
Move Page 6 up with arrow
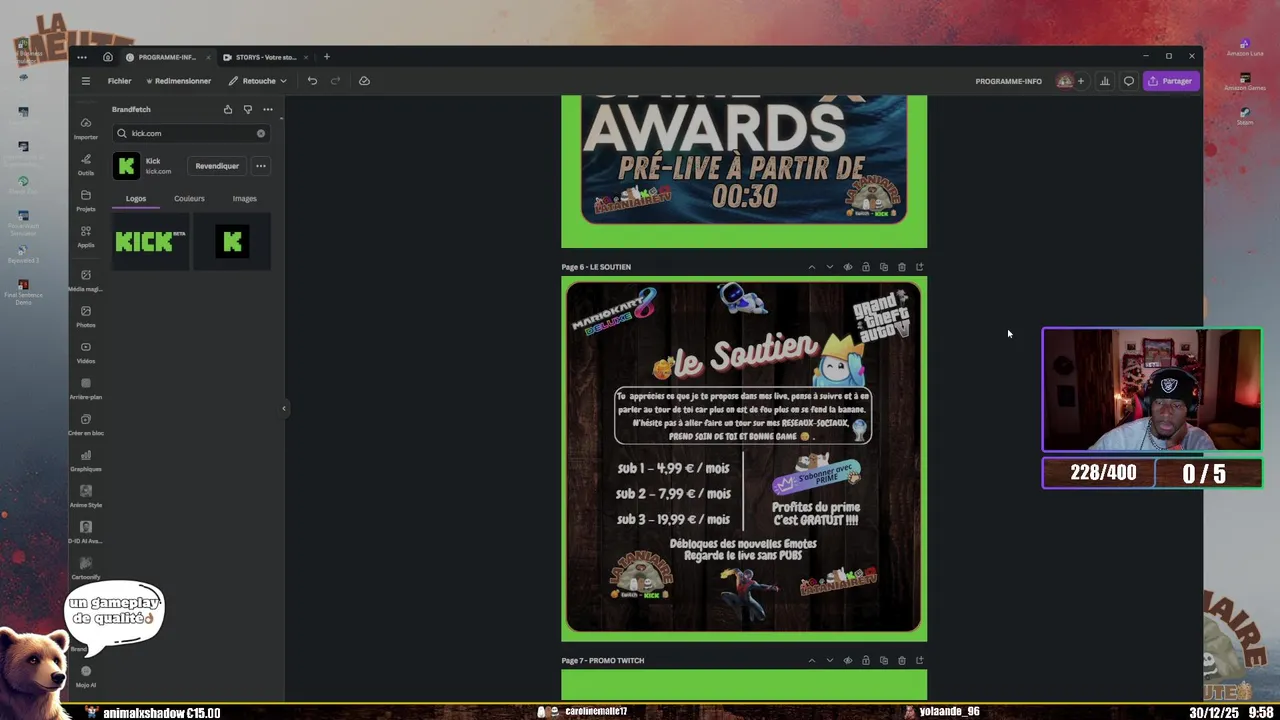tap(812, 267)
